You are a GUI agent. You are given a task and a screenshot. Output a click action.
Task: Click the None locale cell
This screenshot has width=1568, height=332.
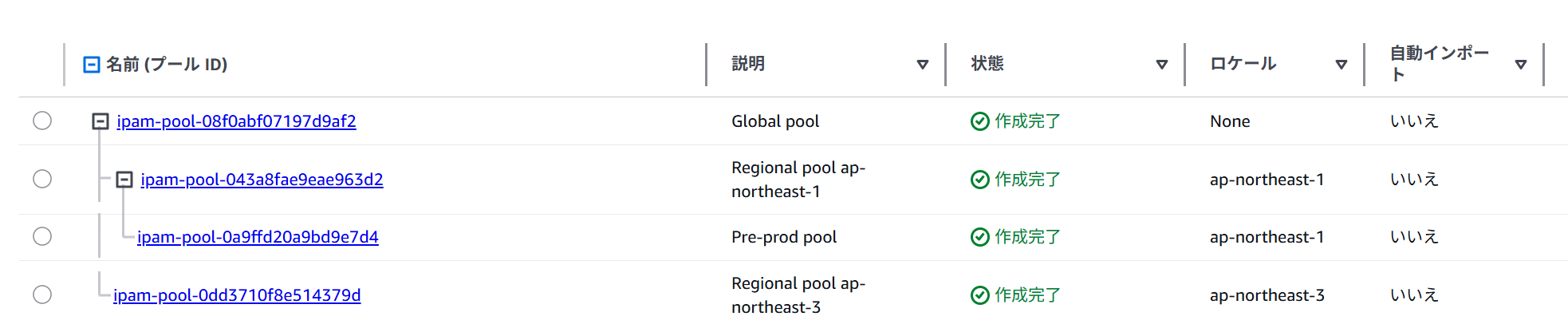[1230, 121]
